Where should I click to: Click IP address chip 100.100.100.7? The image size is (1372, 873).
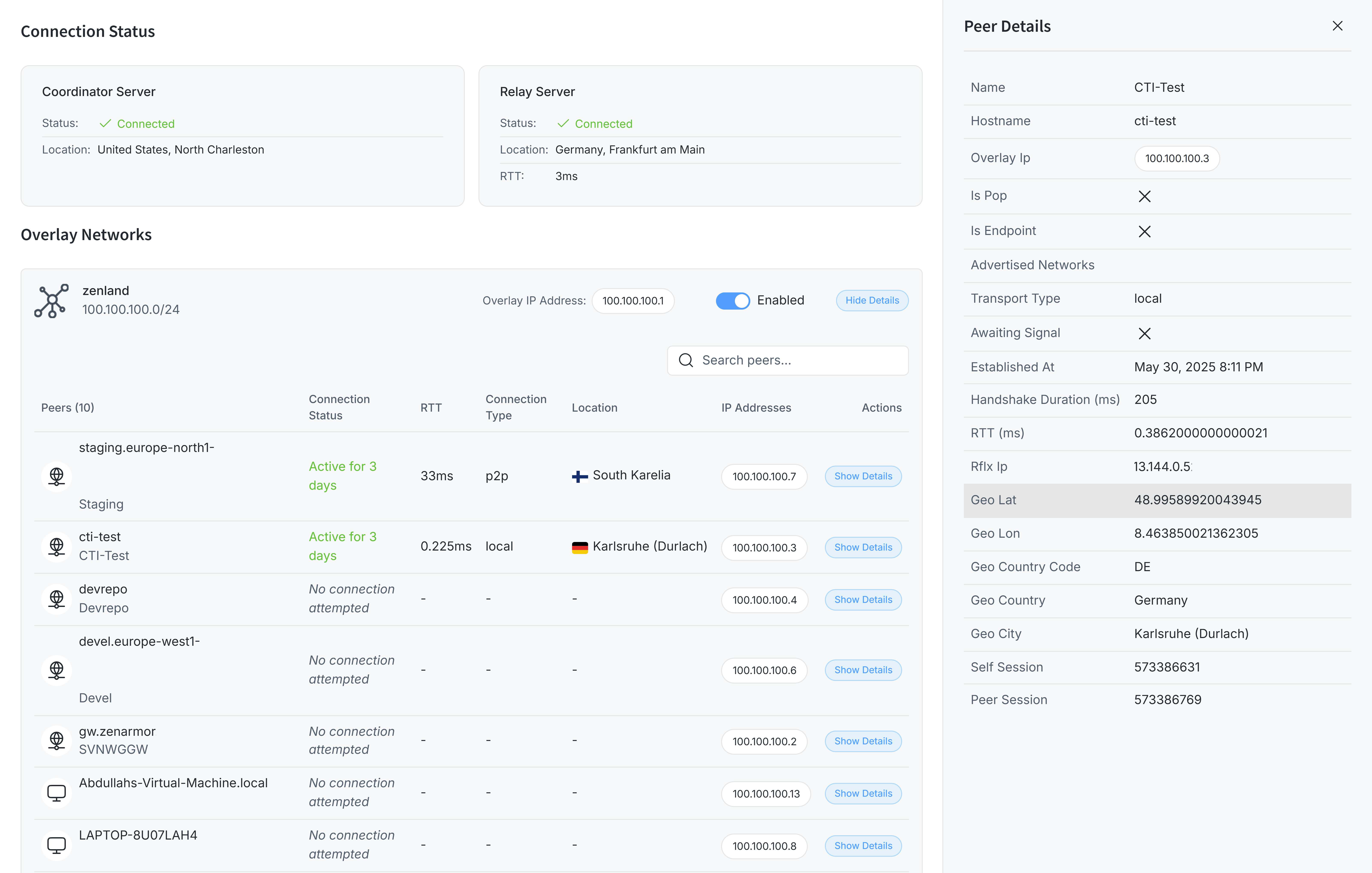point(764,476)
